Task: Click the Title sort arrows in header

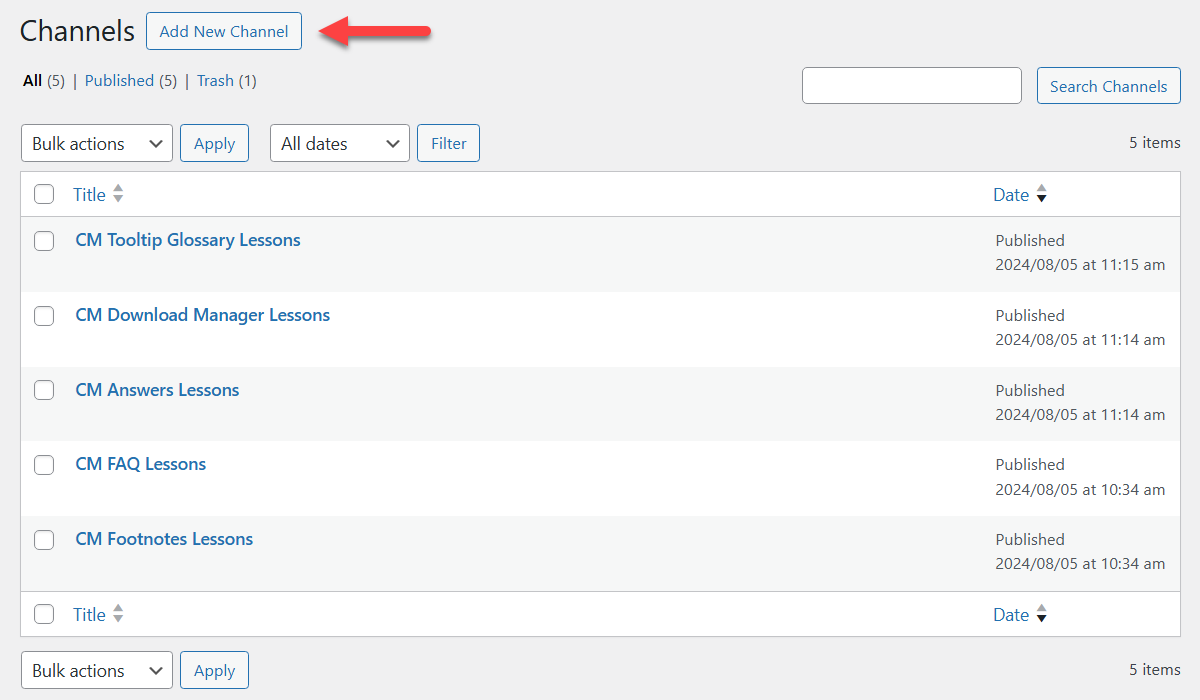Action: click(118, 194)
